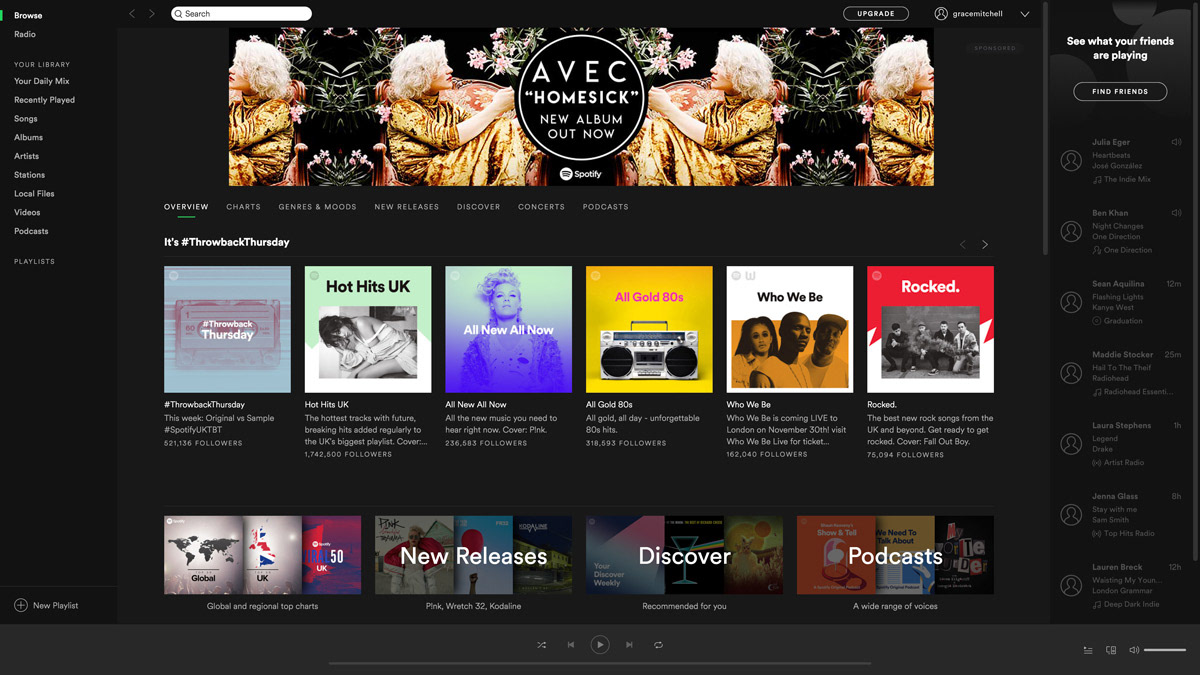Toggle repeat mode

tap(658, 645)
